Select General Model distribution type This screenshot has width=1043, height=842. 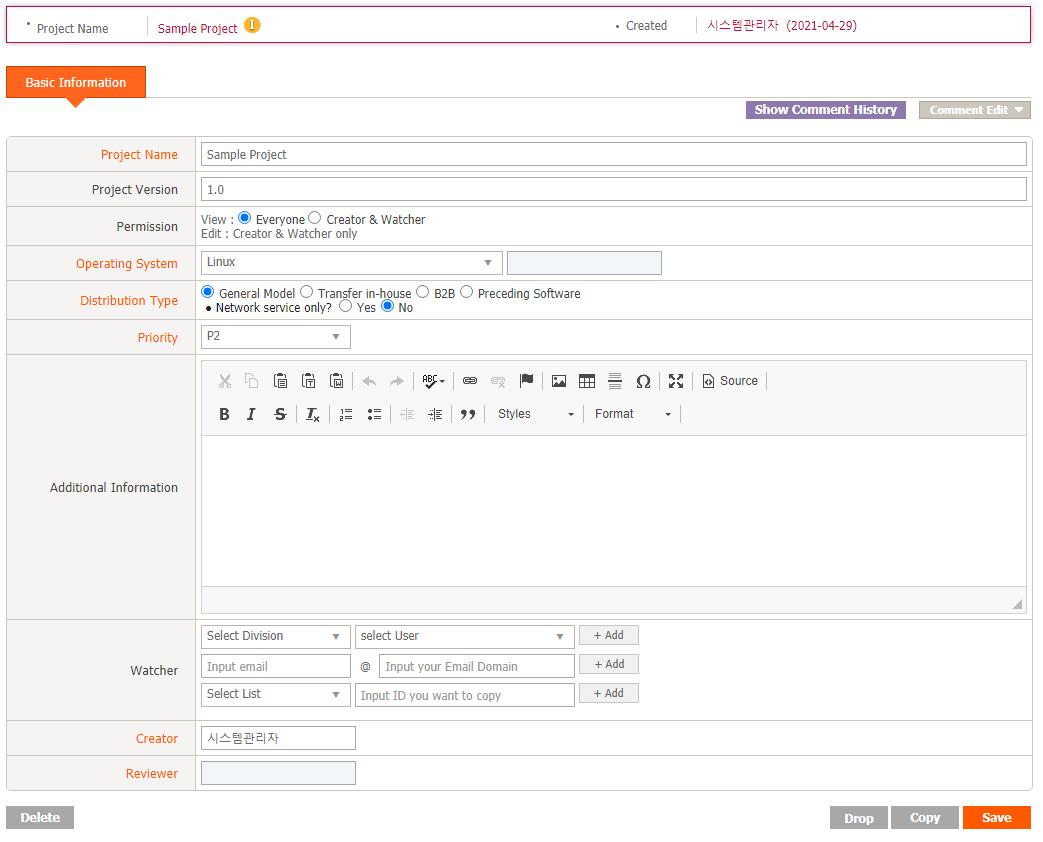point(208,292)
